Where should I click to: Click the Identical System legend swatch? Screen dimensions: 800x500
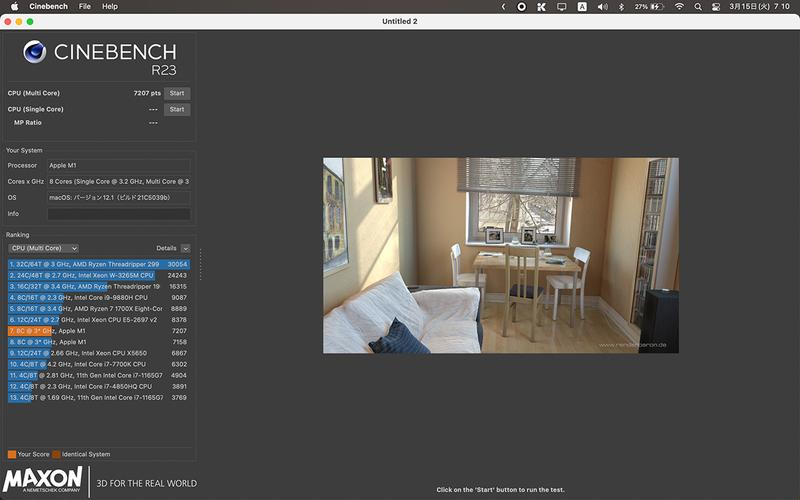(x=56, y=454)
